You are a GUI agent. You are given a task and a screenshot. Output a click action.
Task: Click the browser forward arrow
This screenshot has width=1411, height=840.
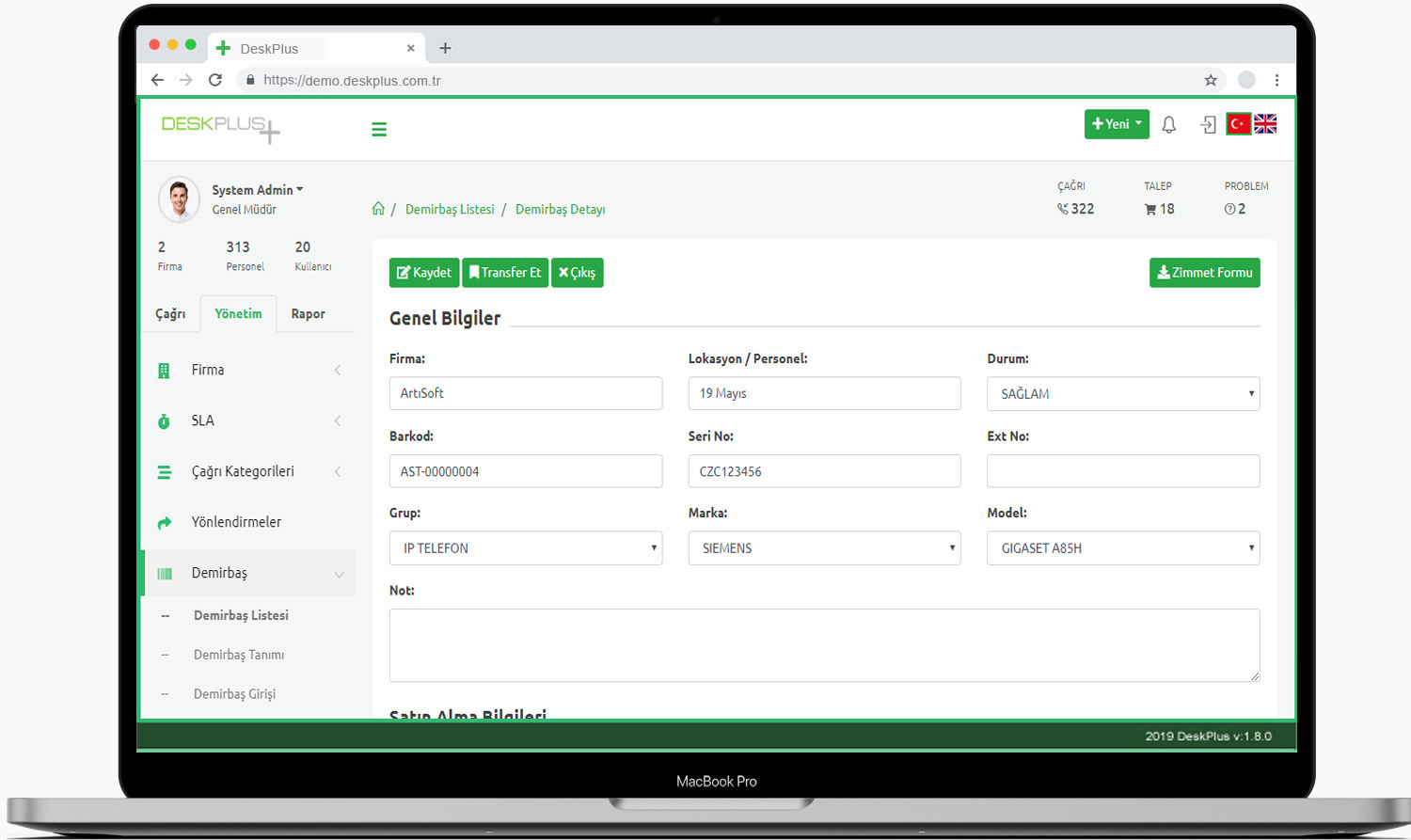pyautogui.click(x=186, y=80)
